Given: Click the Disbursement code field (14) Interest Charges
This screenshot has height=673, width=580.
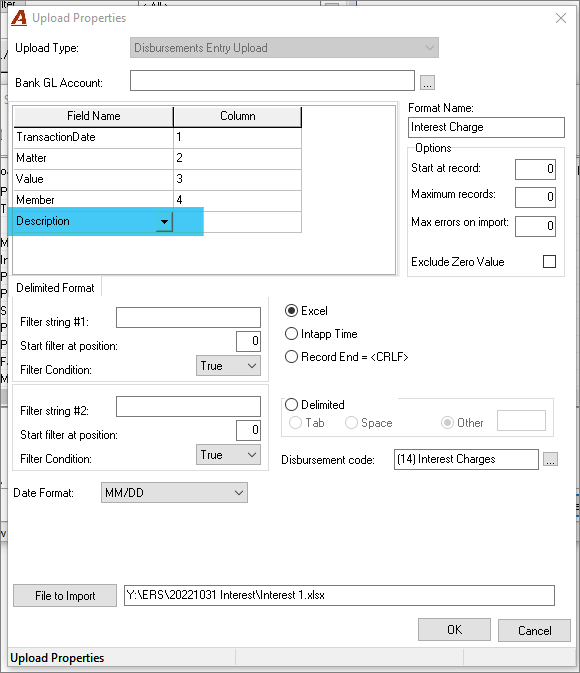Looking at the screenshot, I should coord(466,460).
